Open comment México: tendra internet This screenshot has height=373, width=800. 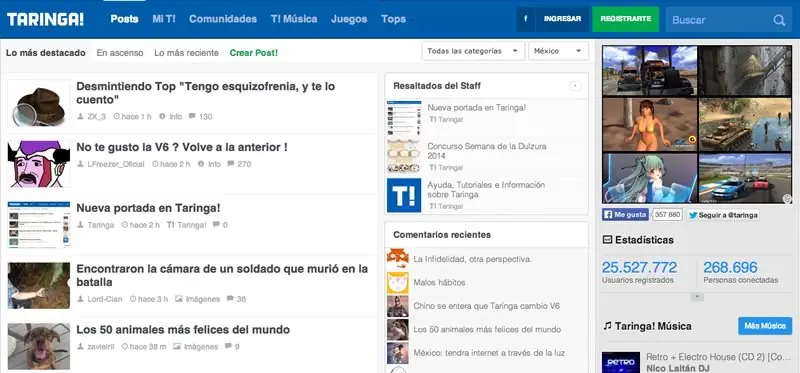(489, 353)
